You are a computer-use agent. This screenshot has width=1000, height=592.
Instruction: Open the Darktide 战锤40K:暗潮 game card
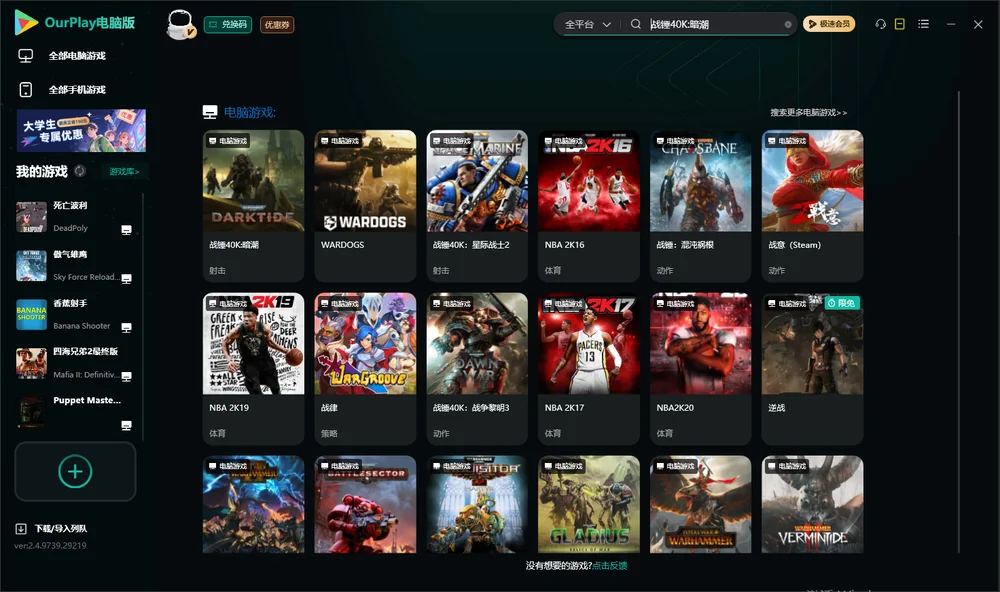(x=253, y=205)
